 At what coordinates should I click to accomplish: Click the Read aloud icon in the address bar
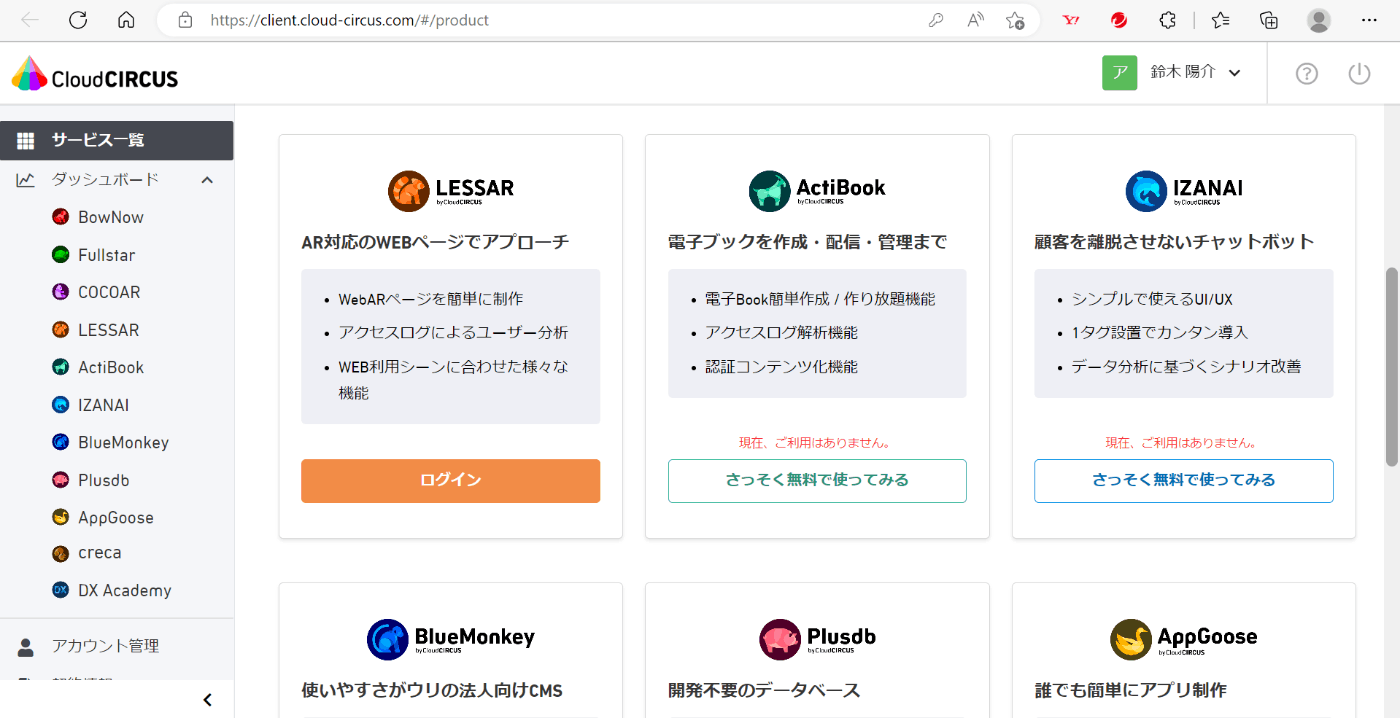click(976, 20)
